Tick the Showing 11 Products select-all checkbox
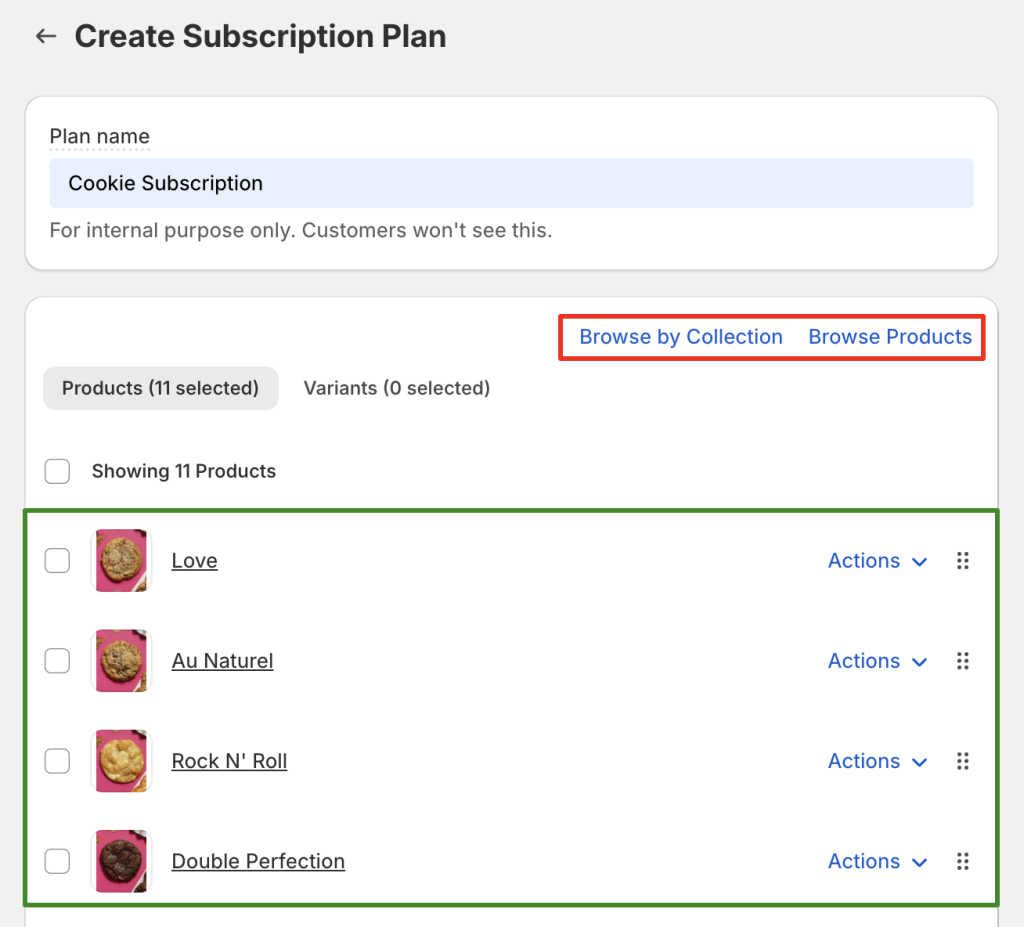 click(57, 471)
